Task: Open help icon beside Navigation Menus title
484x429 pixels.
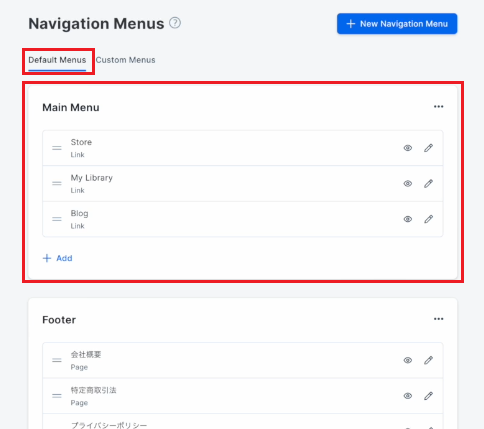Action: pyautogui.click(x=175, y=23)
